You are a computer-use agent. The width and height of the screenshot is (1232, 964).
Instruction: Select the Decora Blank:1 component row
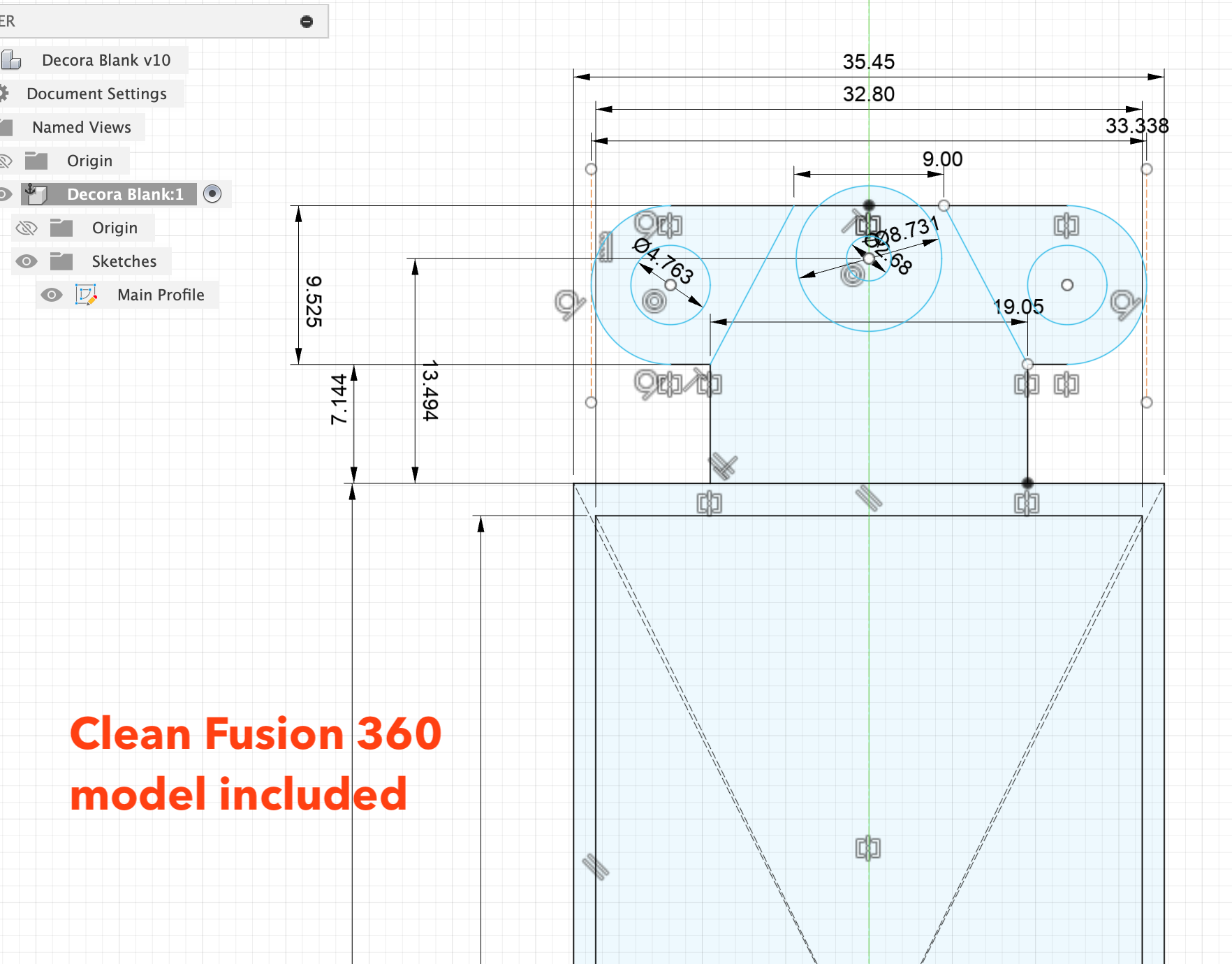click(125, 194)
